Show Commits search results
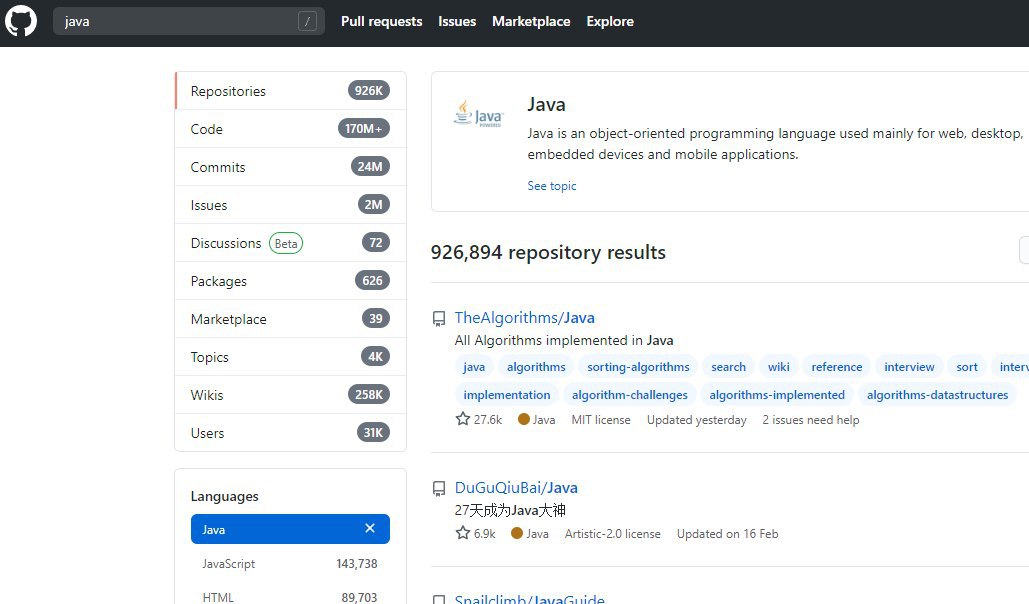Screen dimensions: 1029x604 coord(291,167)
